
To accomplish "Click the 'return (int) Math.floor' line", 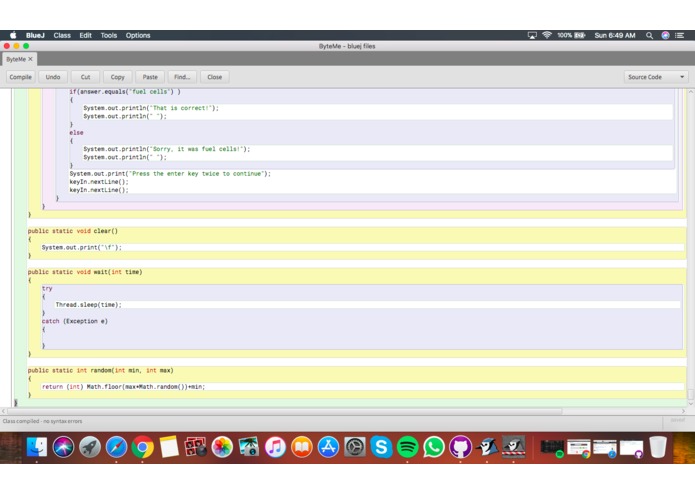I will pyautogui.click(x=123, y=387).
